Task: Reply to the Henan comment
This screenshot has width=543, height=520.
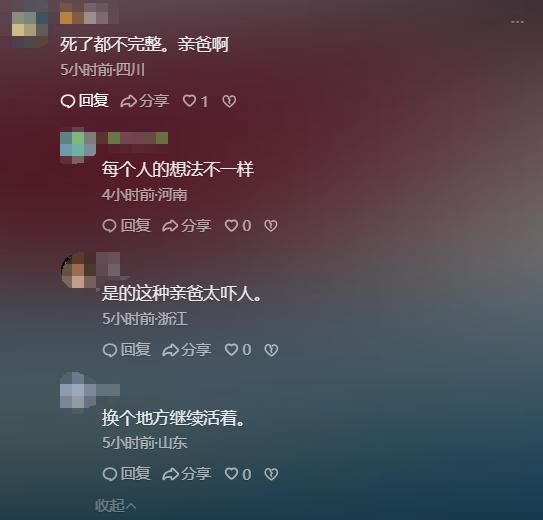Action: [x=126, y=226]
